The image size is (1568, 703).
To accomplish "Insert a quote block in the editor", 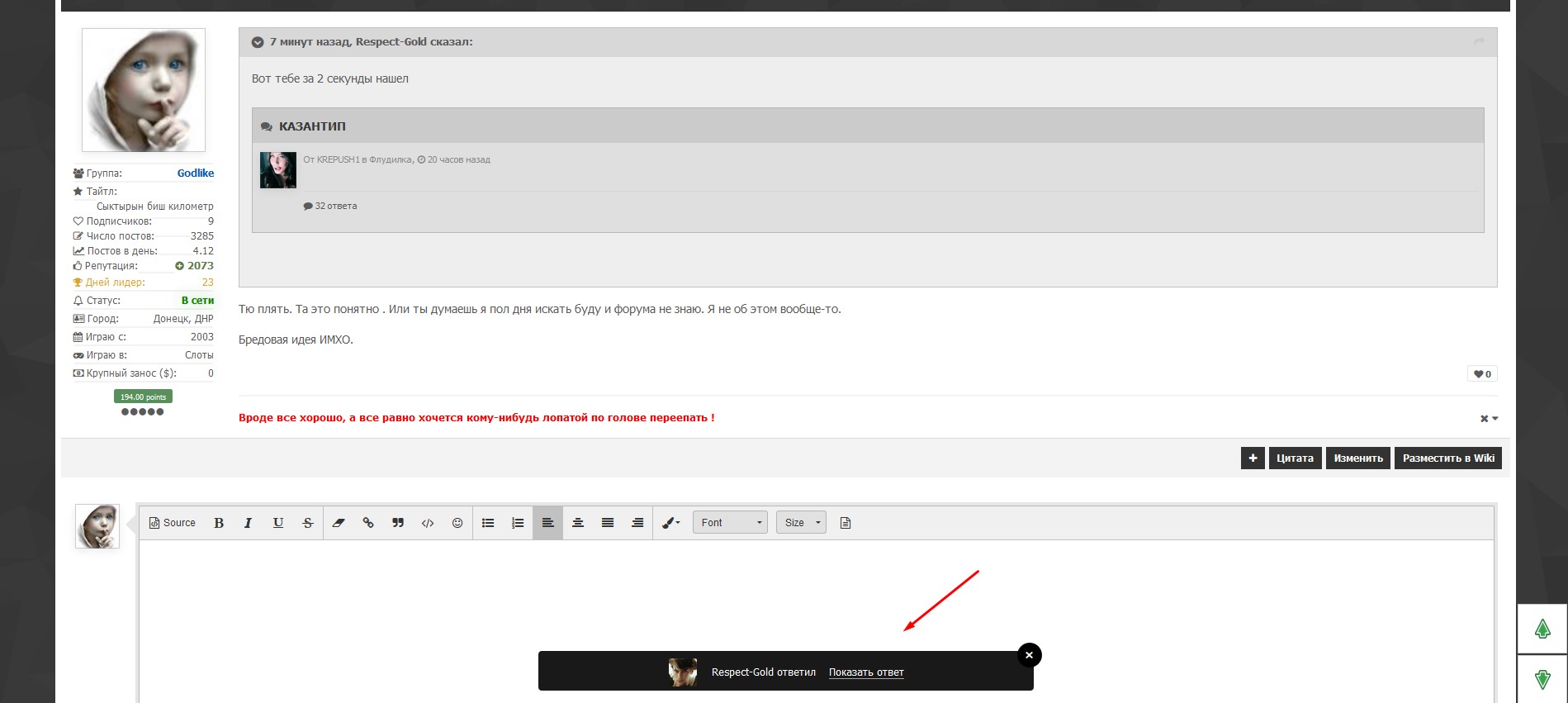I will pos(398,523).
